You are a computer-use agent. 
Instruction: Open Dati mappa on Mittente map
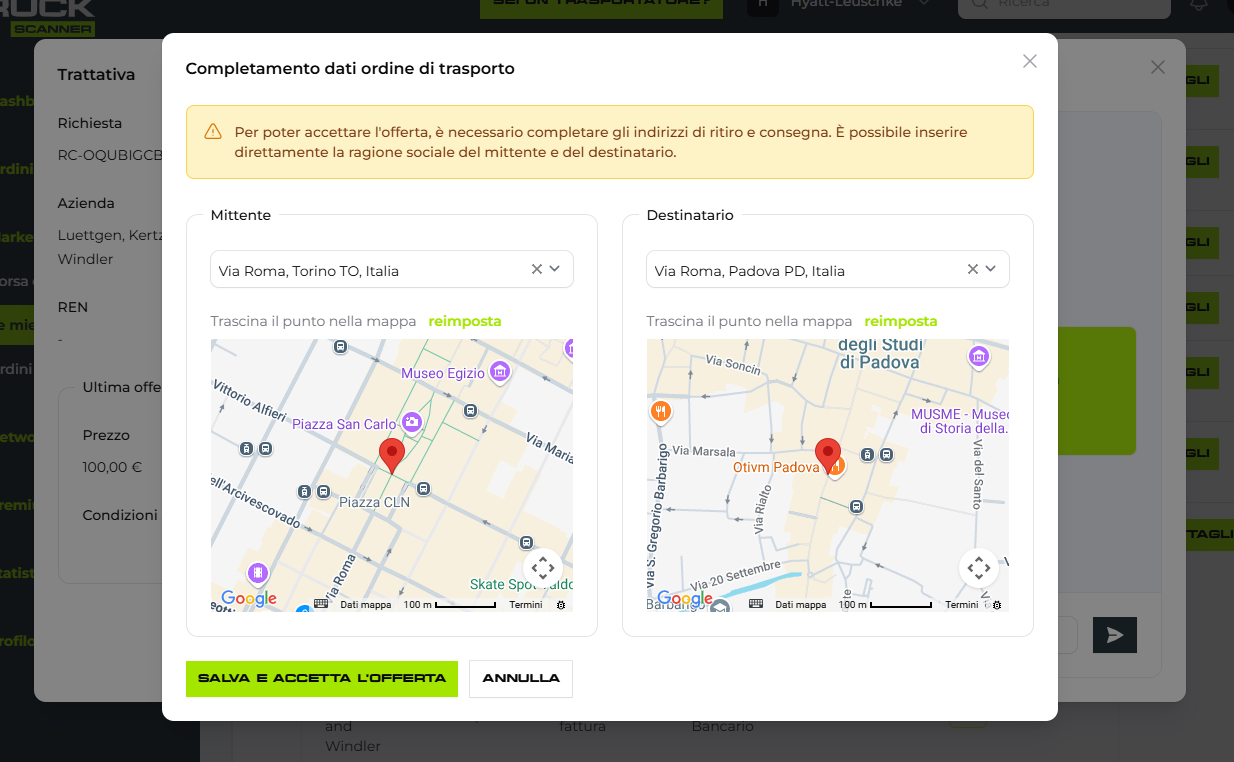point(366,605)
